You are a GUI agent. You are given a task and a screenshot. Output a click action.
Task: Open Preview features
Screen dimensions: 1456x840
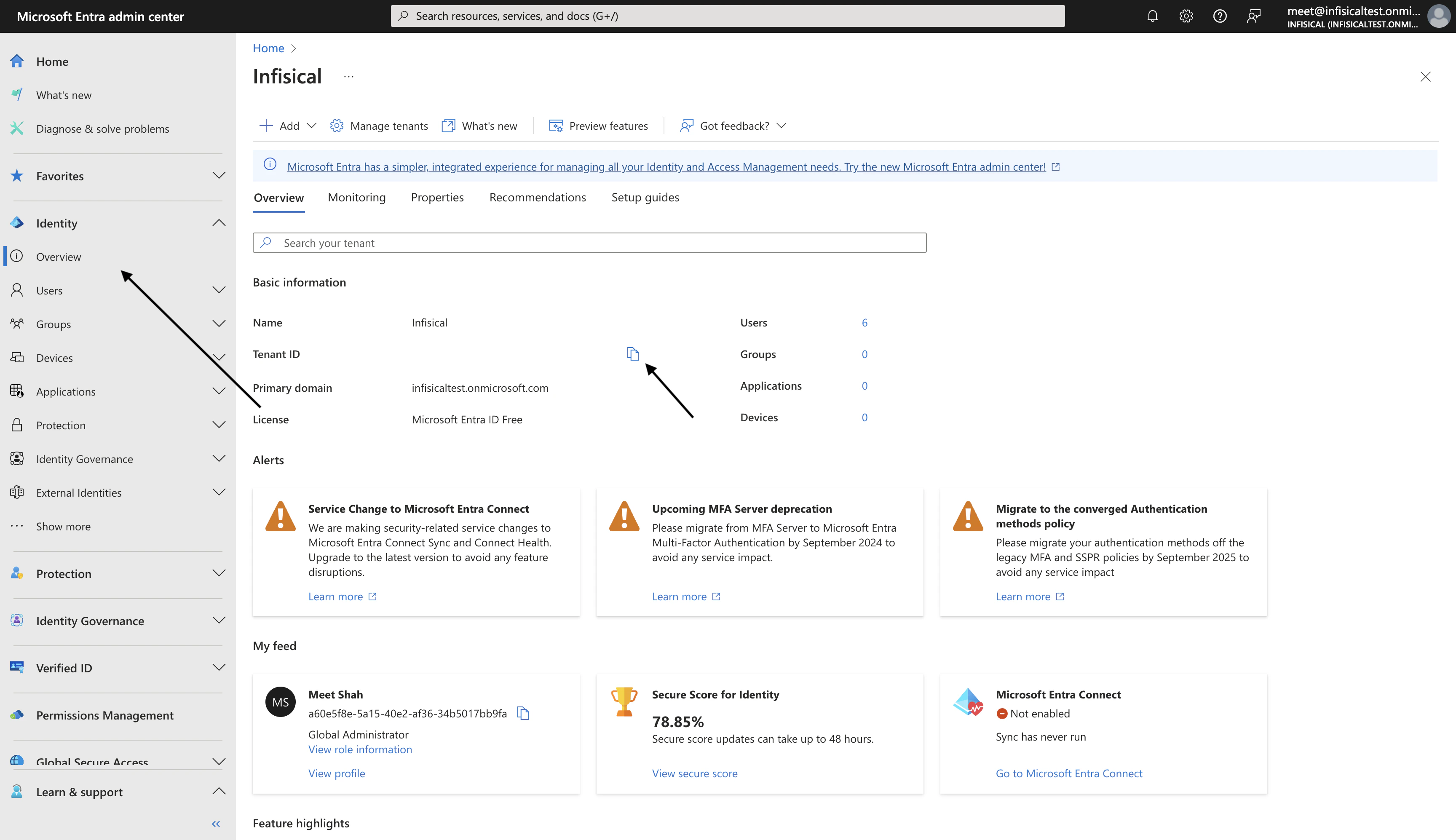[598, 126]
